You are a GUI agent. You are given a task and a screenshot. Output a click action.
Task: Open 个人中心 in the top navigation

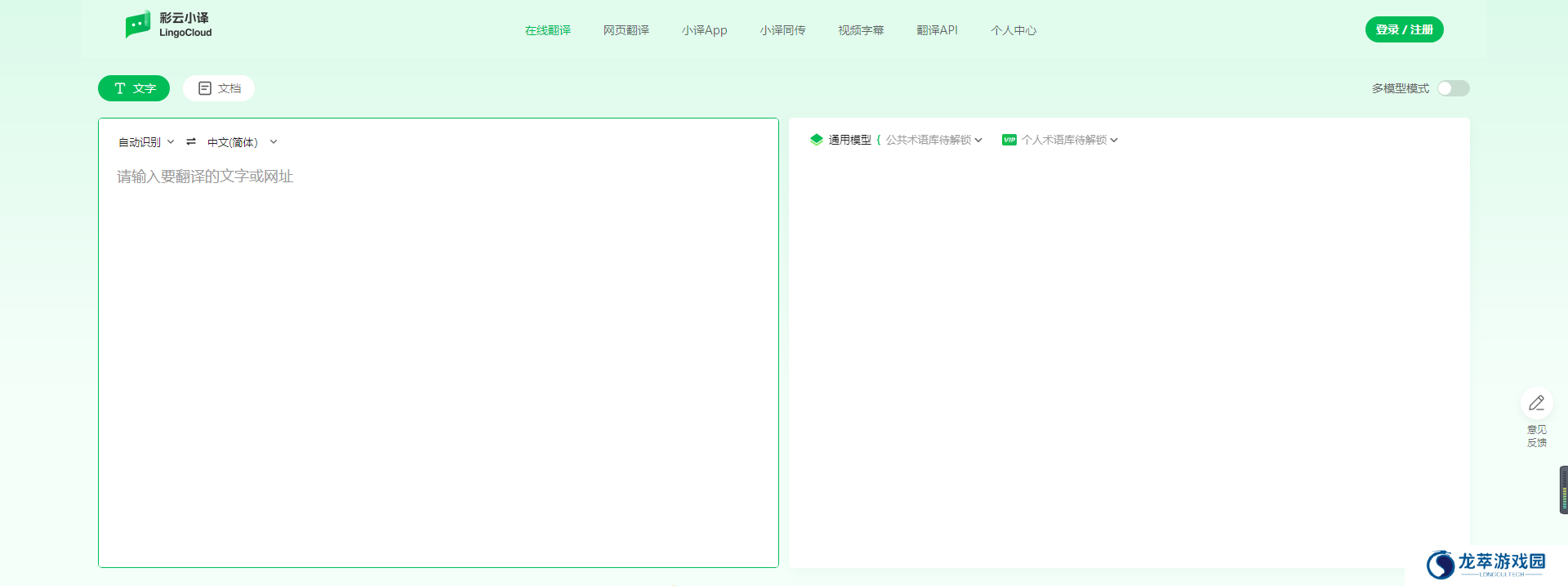(1013, 30)
